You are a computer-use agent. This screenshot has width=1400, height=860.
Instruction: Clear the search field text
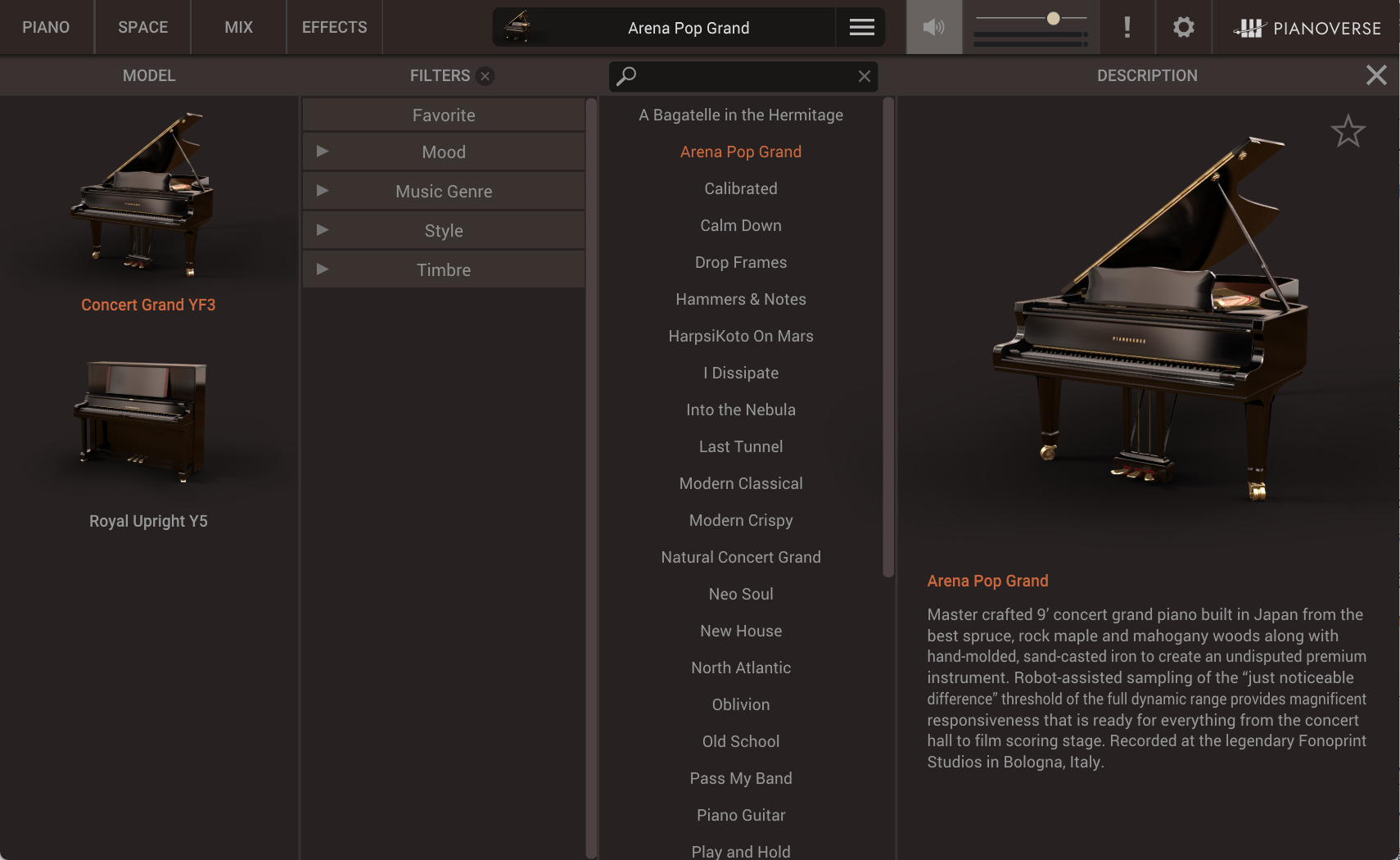point(865,76)
